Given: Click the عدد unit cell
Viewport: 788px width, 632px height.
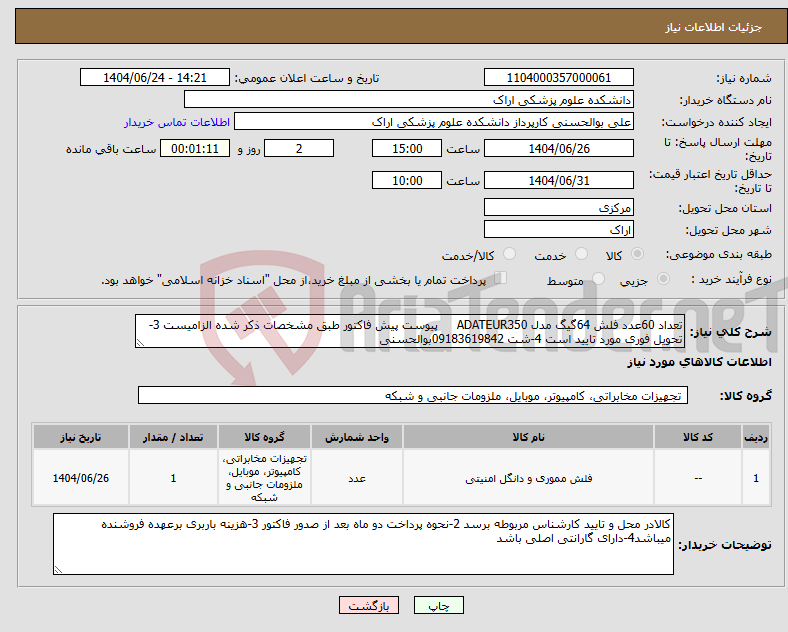Looking at the screenshot, I should (x=357, y=478).
